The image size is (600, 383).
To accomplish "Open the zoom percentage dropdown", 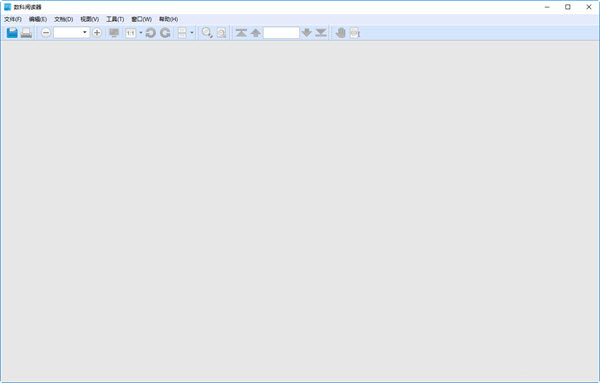I will point(85,33).
